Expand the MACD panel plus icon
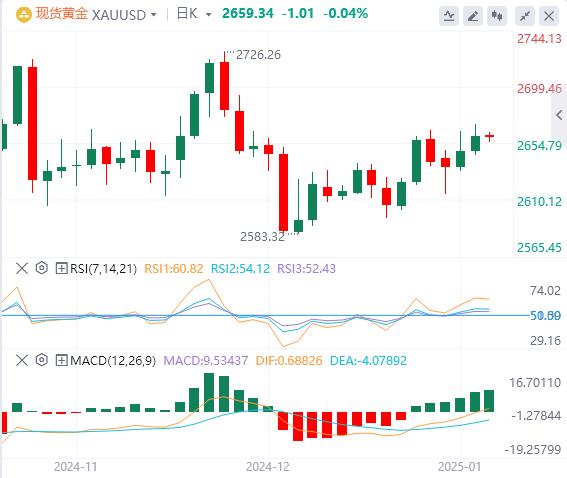 [x=61, y=360]
